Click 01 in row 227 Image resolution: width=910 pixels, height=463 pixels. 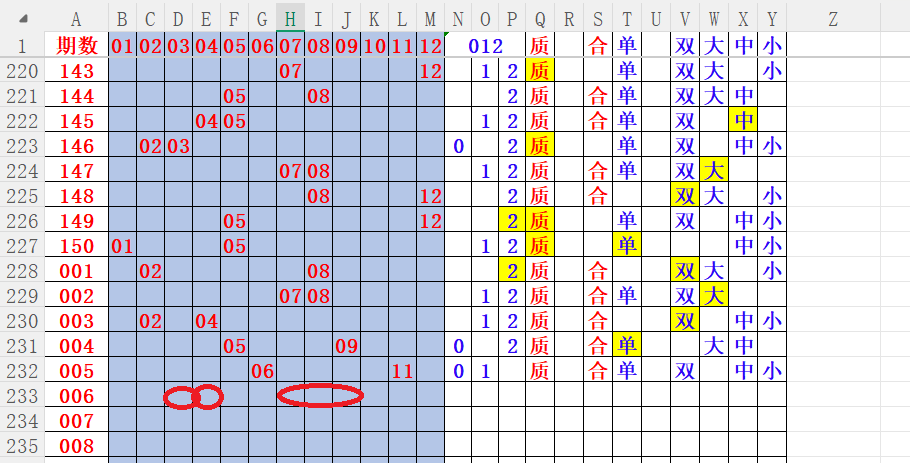pyautogui.click(x=122, y=246)
